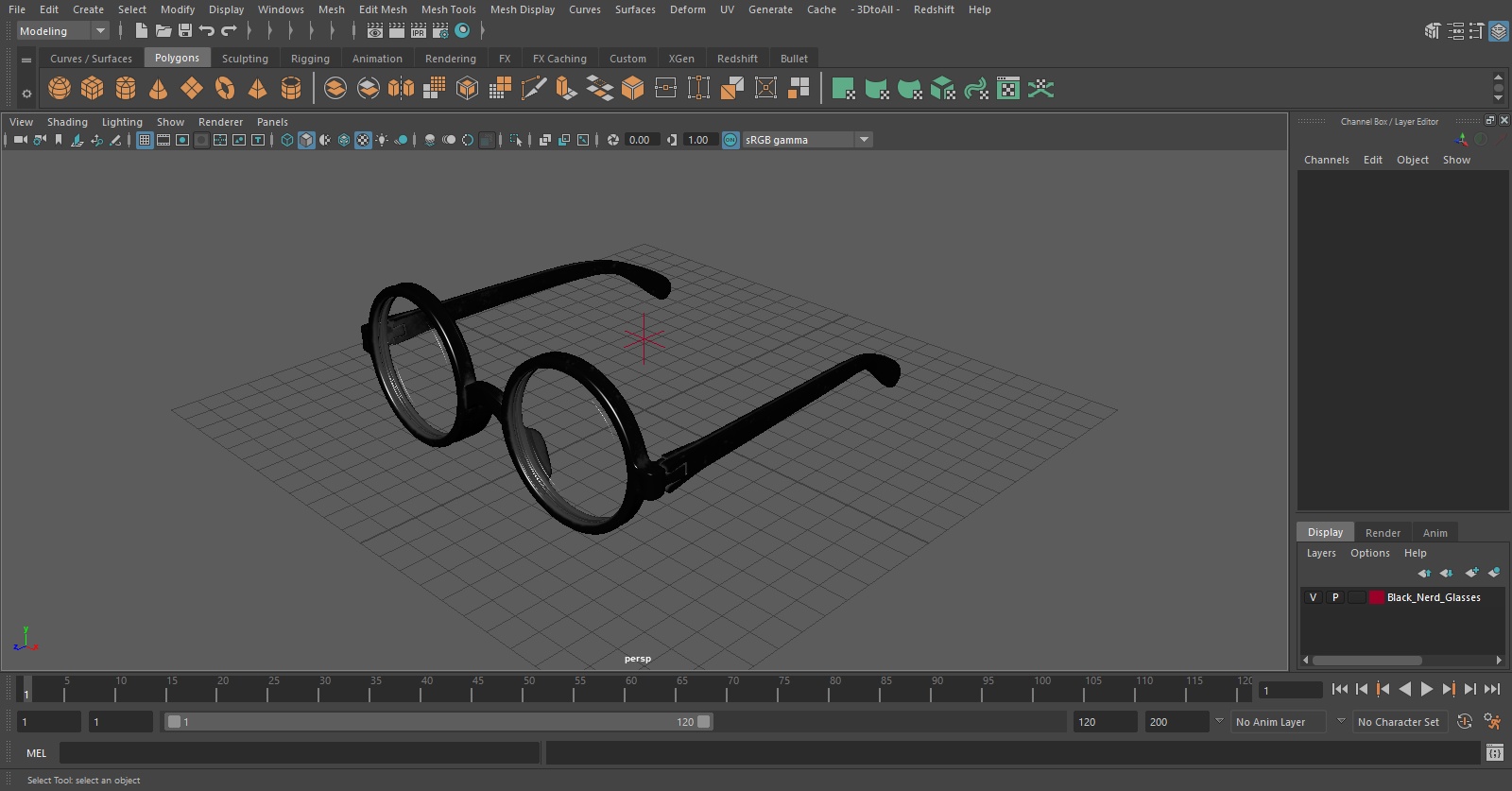Toggle the color management ON button
This screenshot has width=1512, height=791.
click(730, 140)
